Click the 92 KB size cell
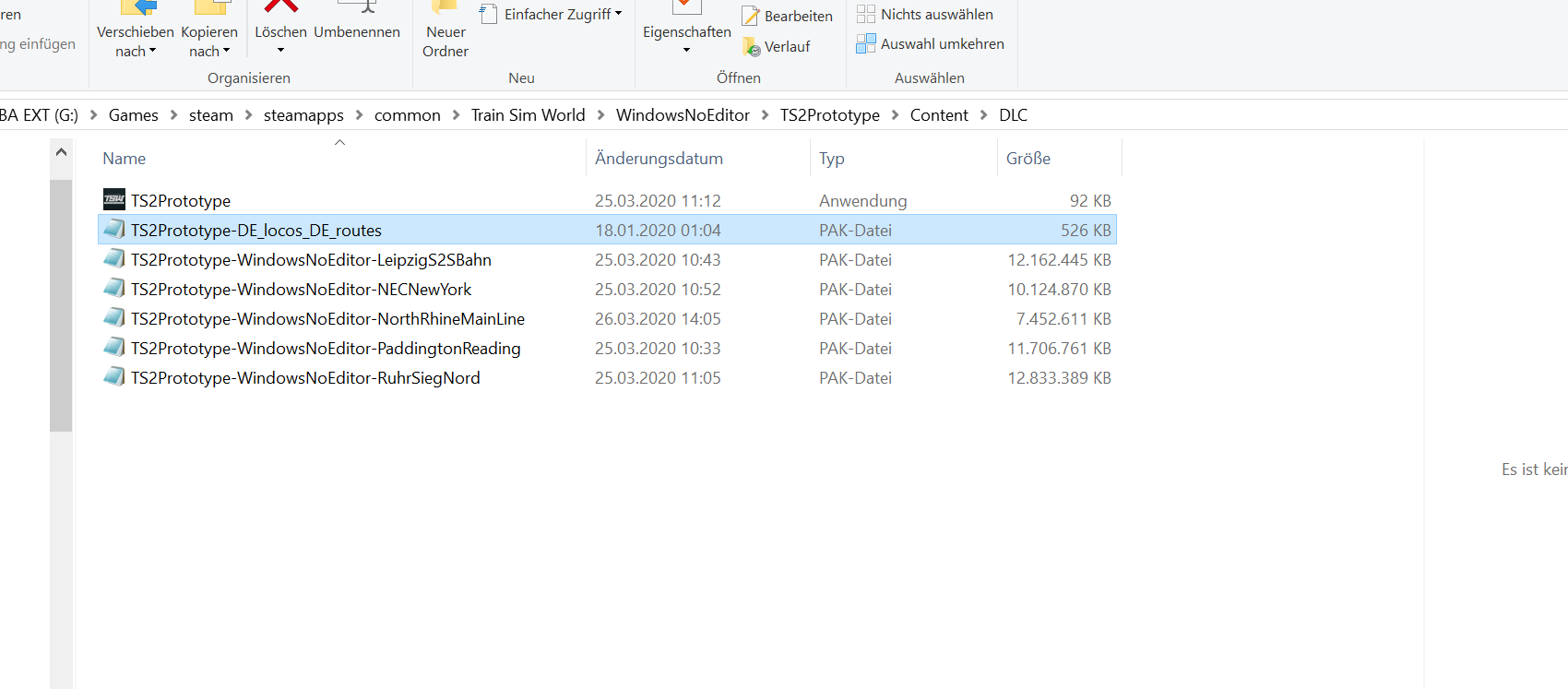Viewport: 1568px width, 689px height. tap(1090, 200)
